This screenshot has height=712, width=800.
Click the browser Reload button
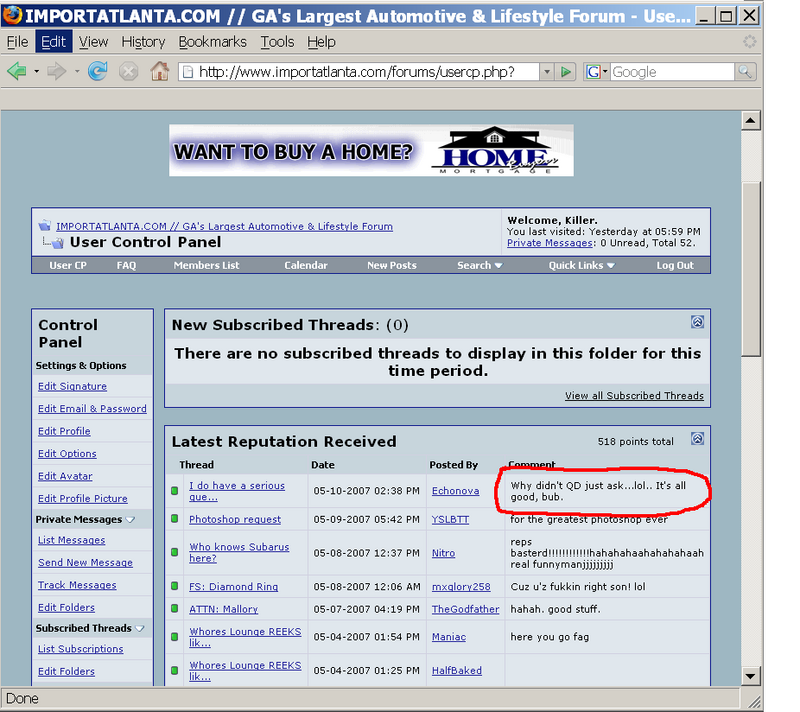coord(98,72)
